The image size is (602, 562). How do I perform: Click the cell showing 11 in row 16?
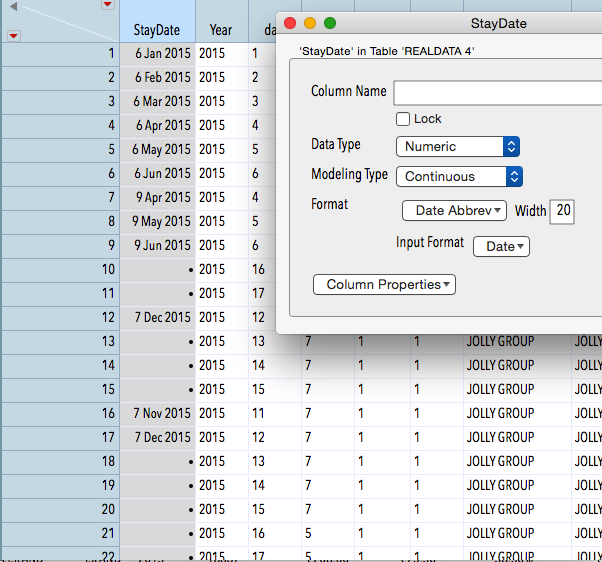pyautogui.click(x=275, y=414)
